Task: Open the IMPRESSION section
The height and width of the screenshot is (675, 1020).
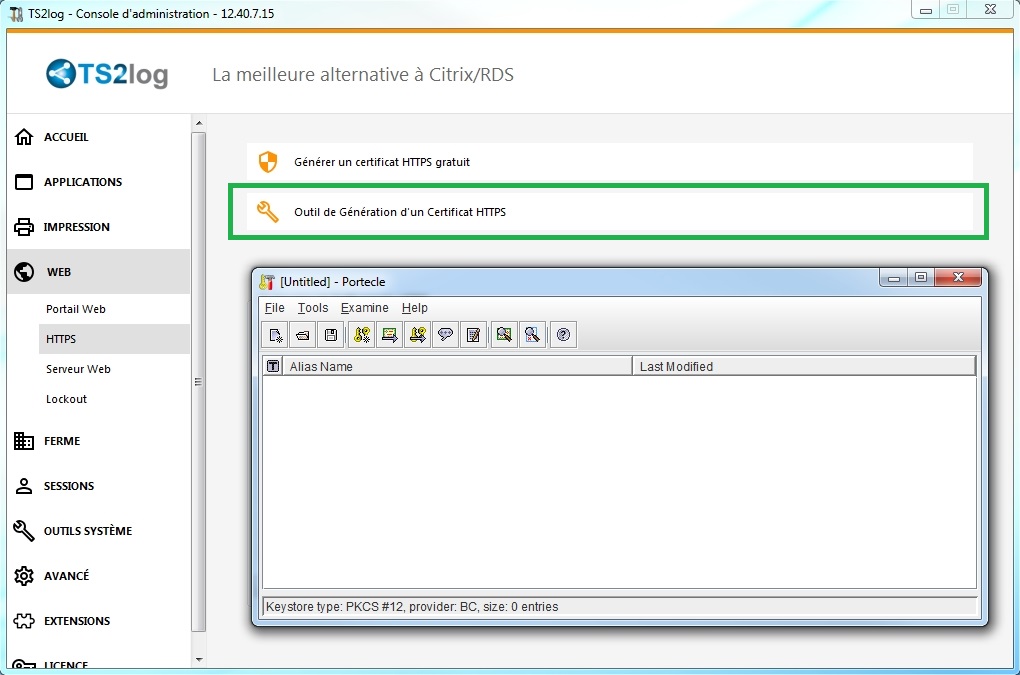Action: 99,227
